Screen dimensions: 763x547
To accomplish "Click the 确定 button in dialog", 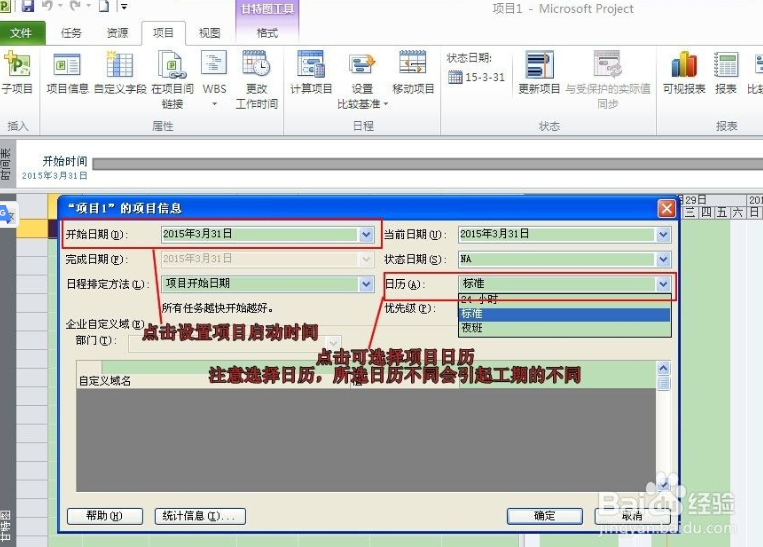I will 544,516.
